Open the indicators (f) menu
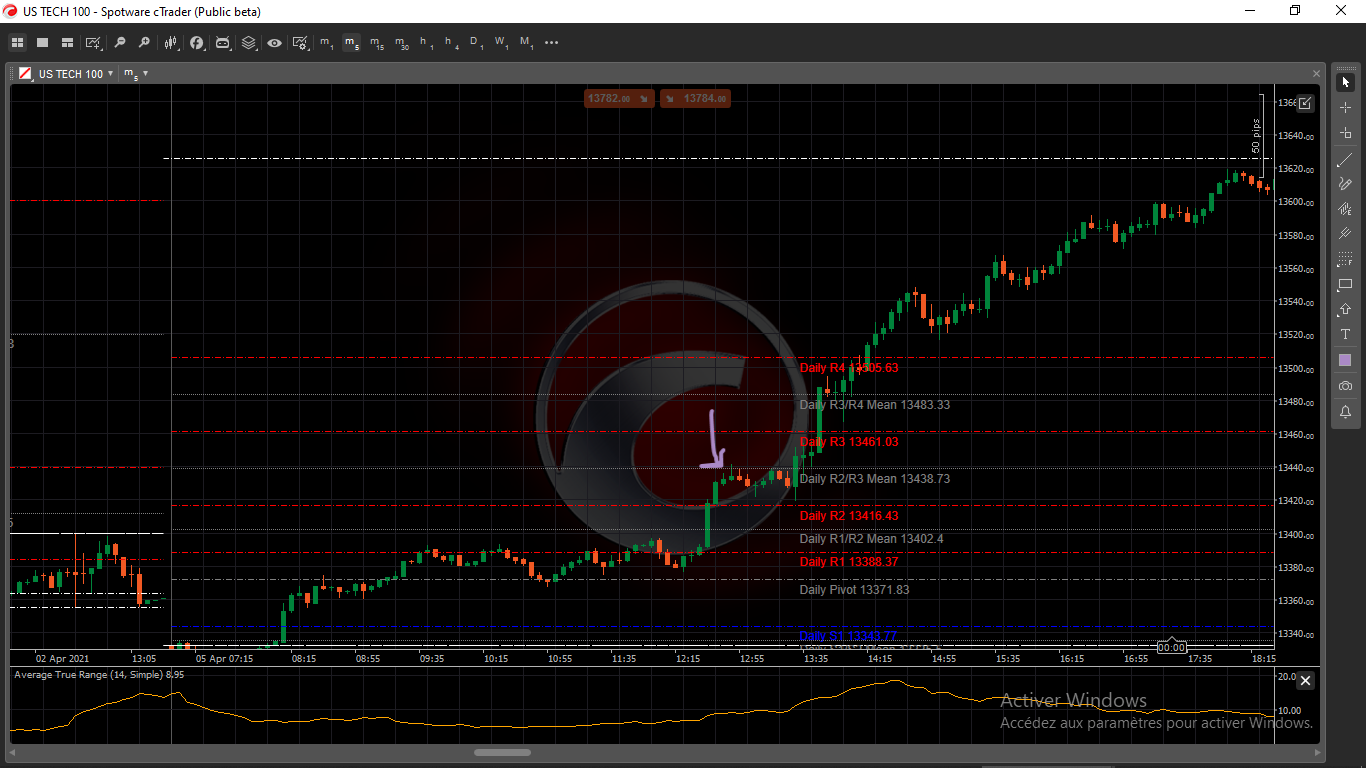The height and width of the screenshot is (768, 1366). [197, 43]
